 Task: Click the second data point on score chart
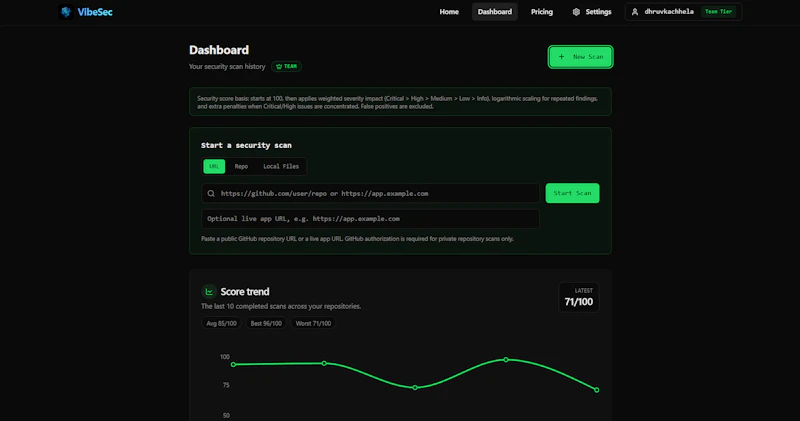(x=324, y=363)
